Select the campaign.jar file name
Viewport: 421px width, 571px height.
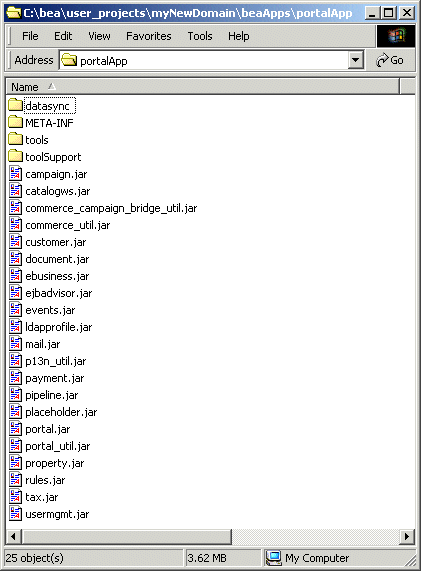56,174
